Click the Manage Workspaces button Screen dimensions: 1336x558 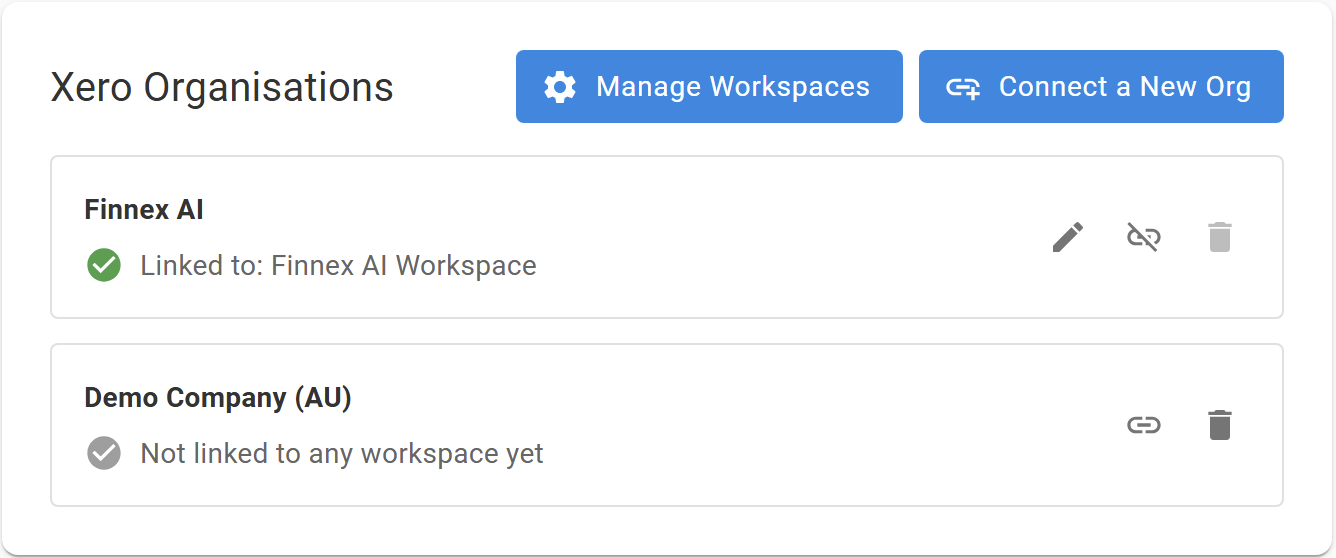coord(709,87)
